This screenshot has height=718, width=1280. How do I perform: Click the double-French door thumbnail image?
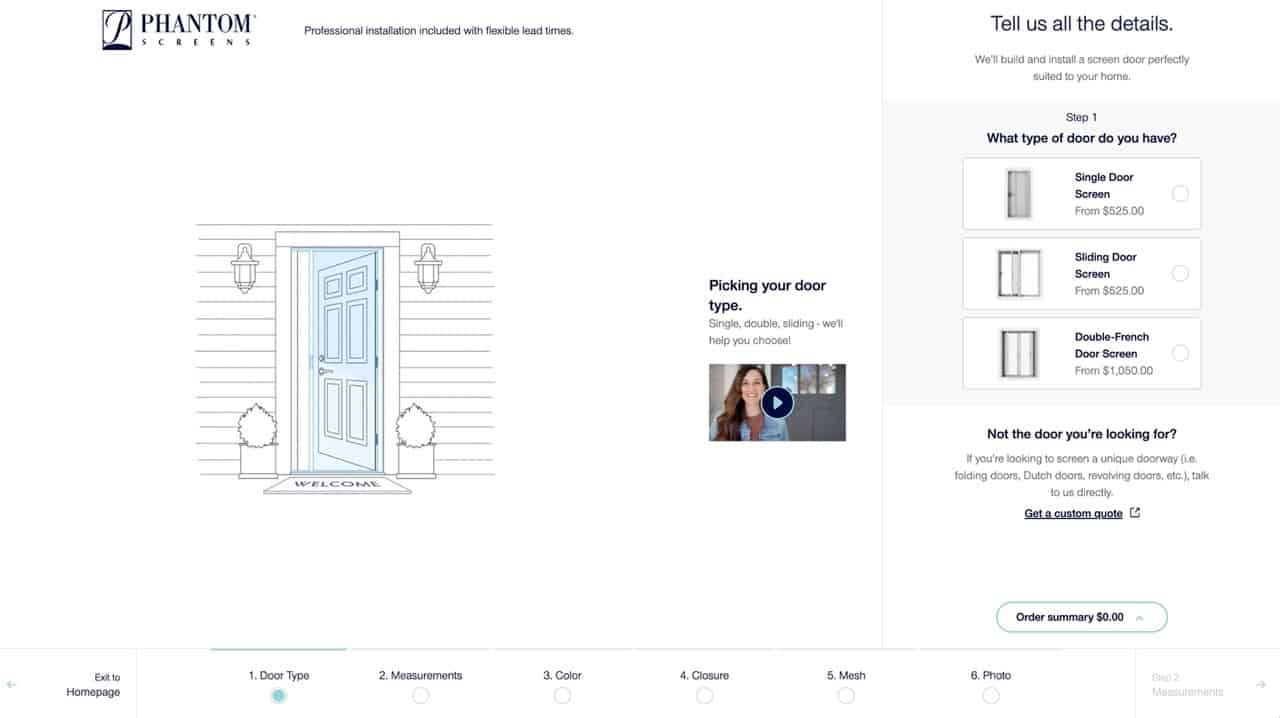click(1019, 353)
